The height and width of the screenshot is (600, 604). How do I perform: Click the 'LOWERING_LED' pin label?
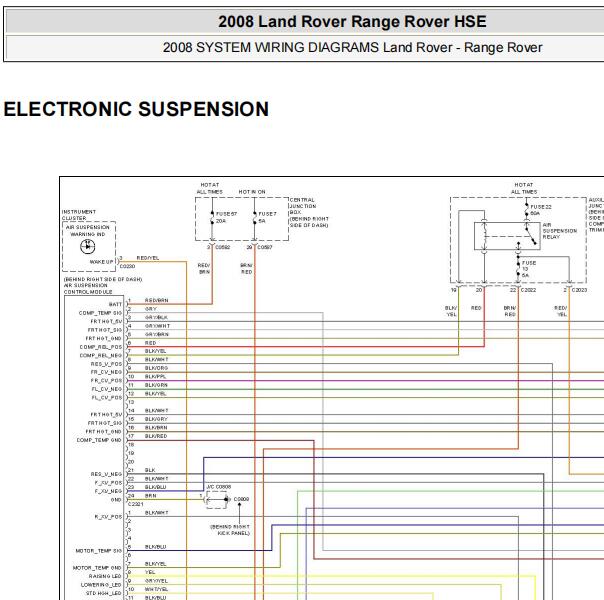101,585
